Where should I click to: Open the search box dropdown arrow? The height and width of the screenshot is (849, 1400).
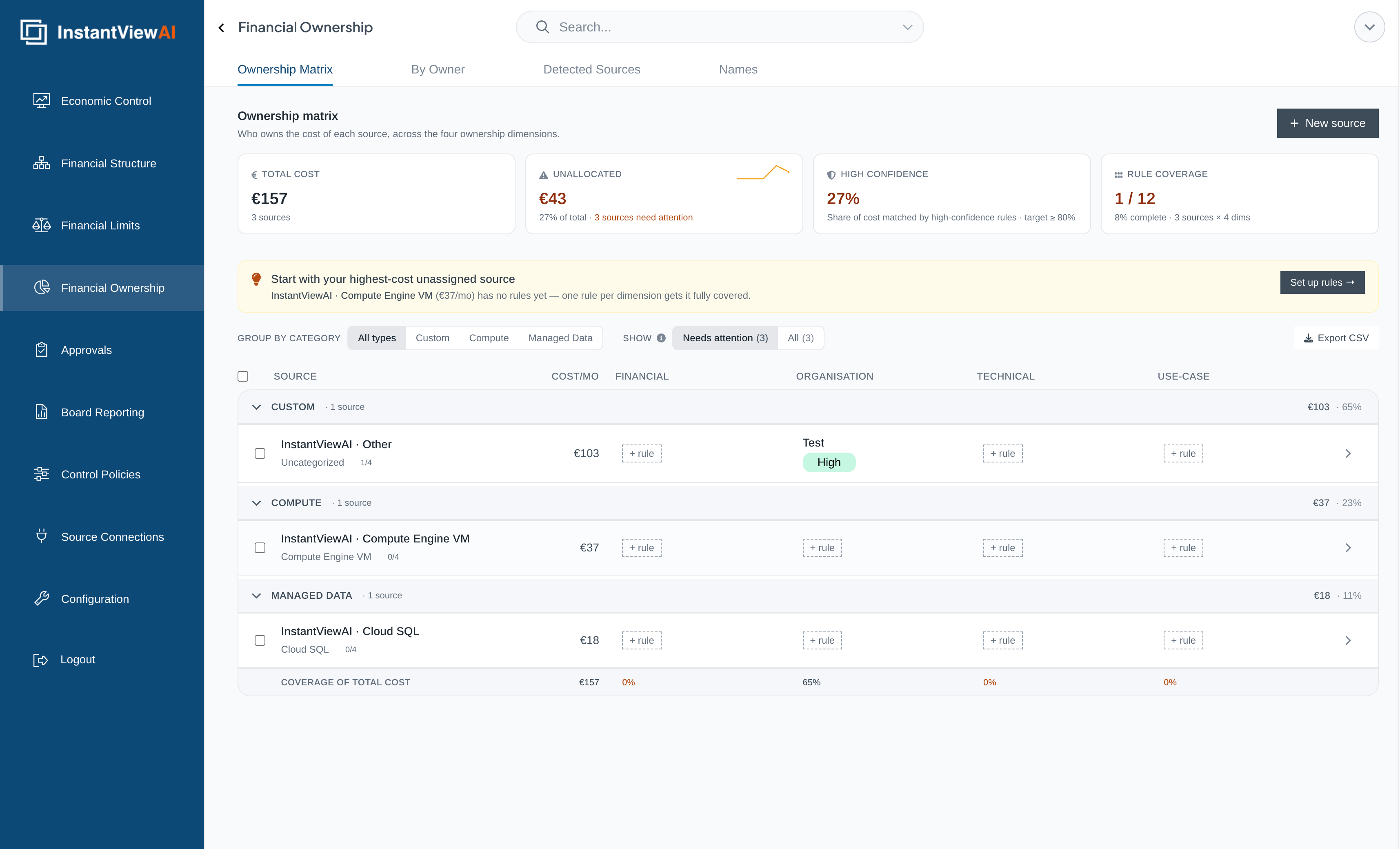point(907,27)
